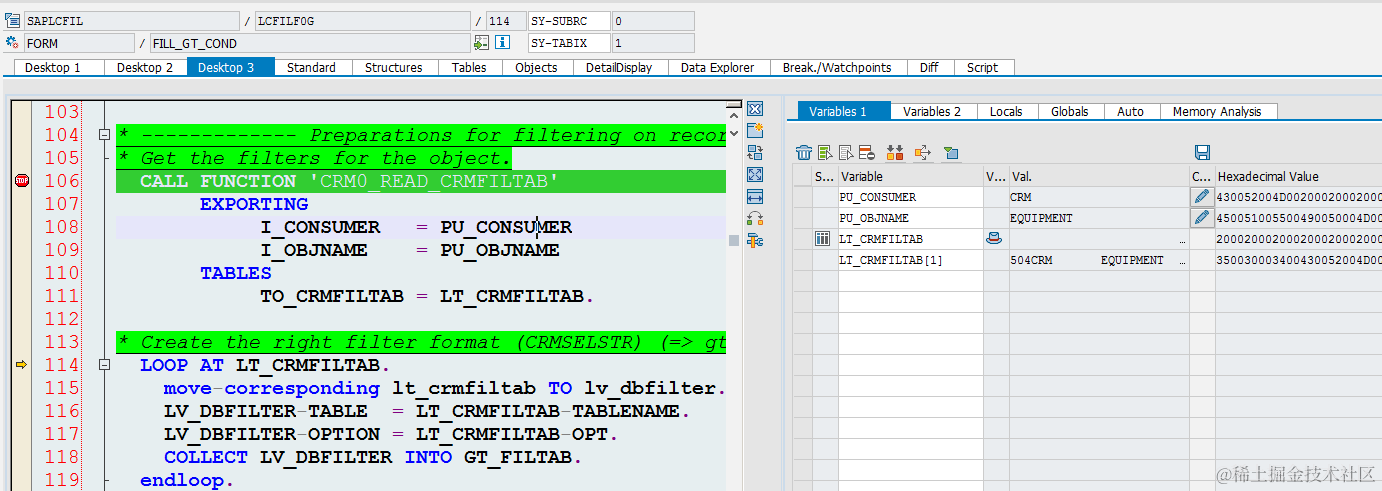
Task: Switch to the Auto tab
Action: 1130,111
